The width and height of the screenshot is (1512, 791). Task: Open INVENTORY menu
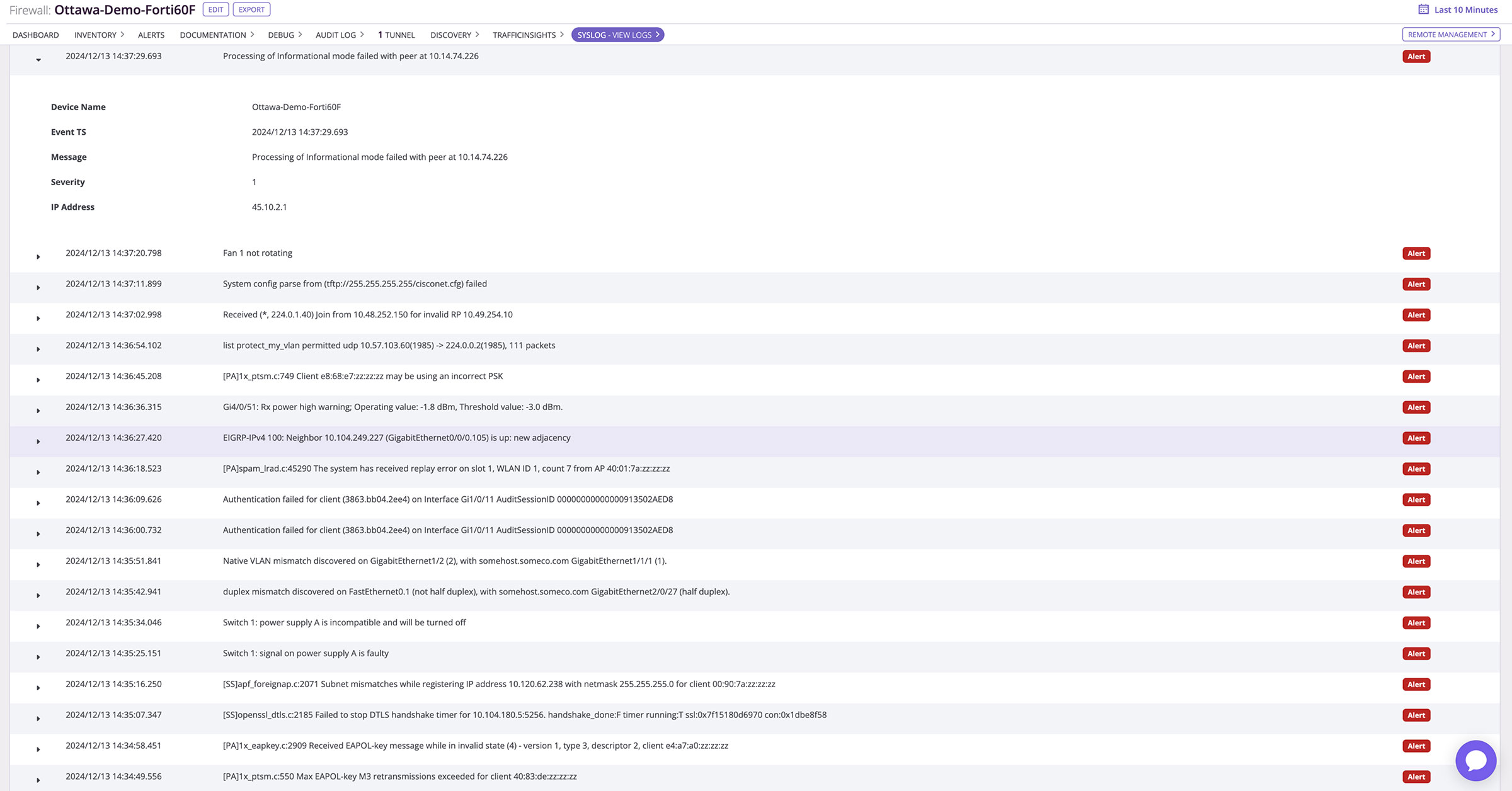(97, 34)
